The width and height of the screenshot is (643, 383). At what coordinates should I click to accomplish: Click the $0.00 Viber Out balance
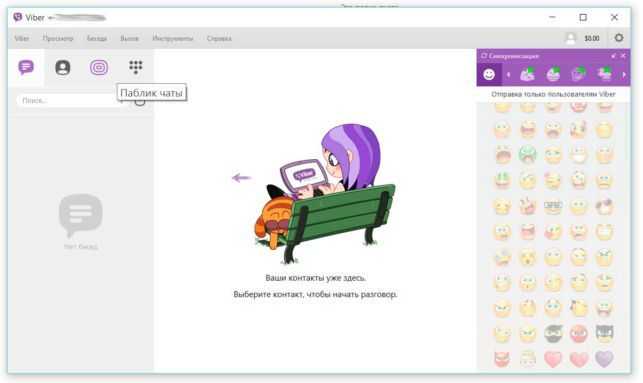coord(592,38)
